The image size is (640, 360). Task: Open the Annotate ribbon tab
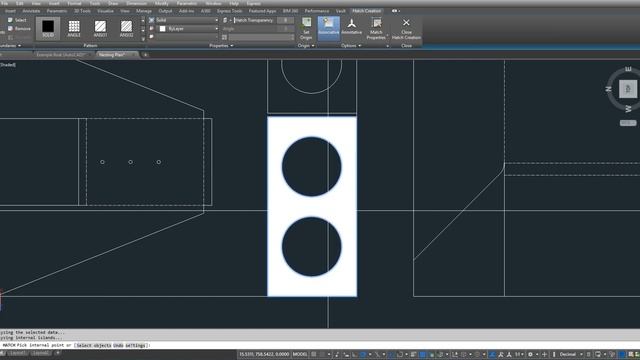(31, 11)
